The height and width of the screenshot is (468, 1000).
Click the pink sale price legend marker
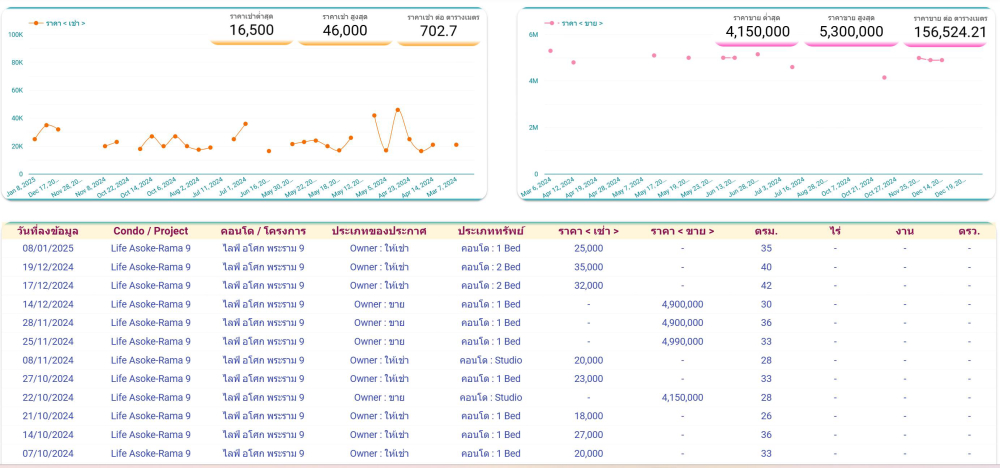click(550, 22)
